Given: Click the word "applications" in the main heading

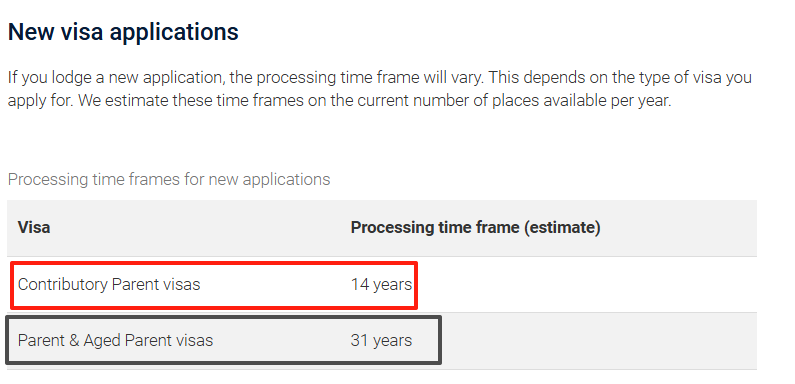Looking at the screenshot, I should click(174, 32).
